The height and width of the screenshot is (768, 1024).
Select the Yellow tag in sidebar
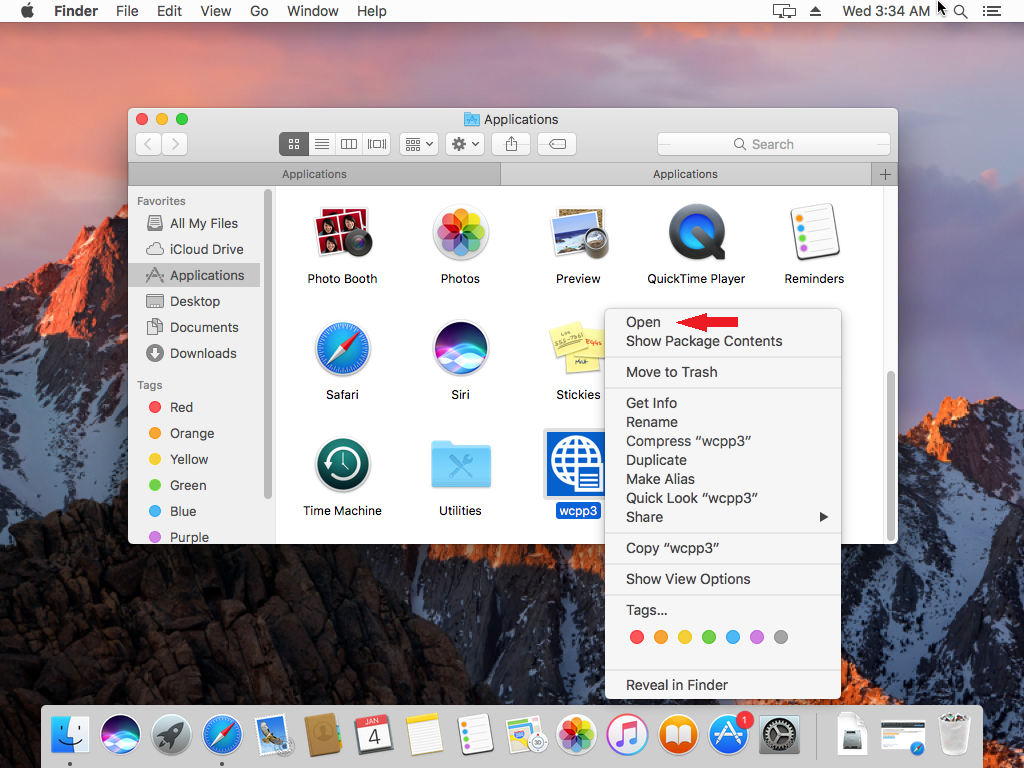[194, 460]
